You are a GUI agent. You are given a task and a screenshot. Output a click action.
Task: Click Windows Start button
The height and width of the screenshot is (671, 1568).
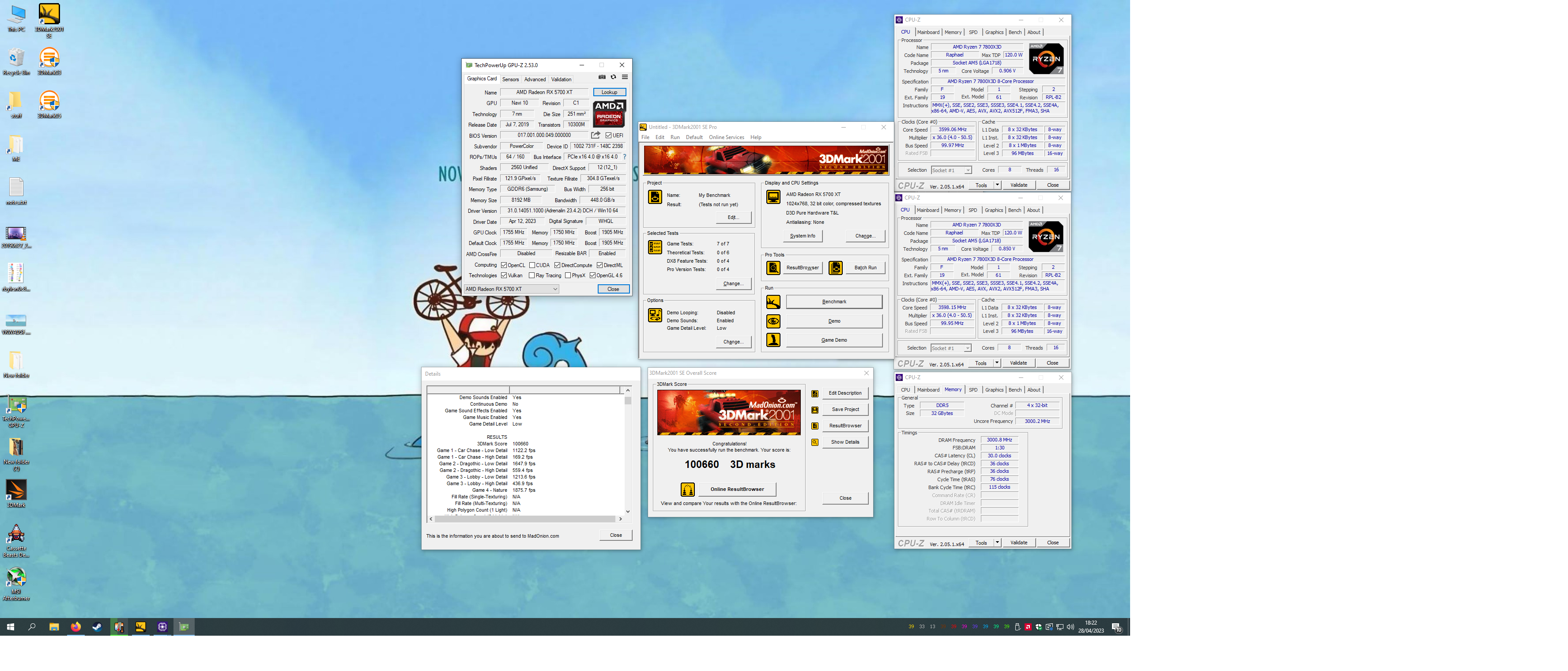tap(10, 626)
